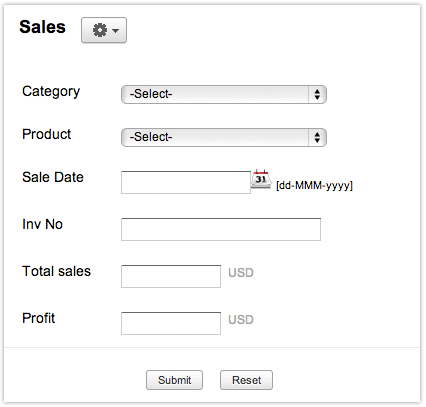Click the dd-MMM-yyyy format hint text

coord(314,185)
